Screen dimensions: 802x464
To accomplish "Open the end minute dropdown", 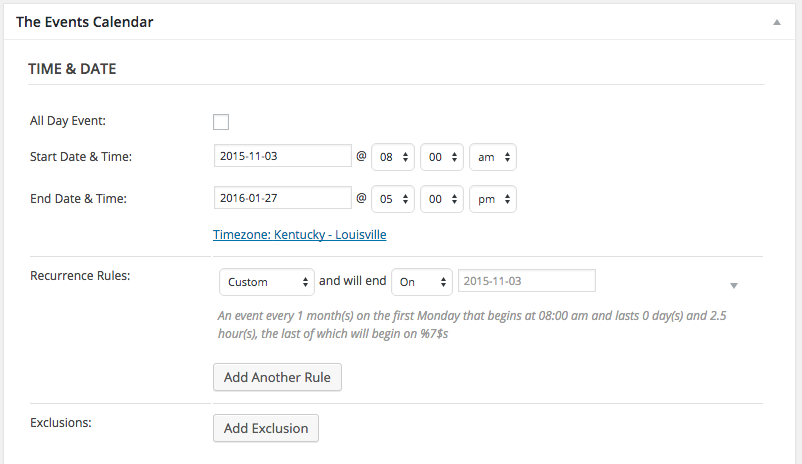I will coord(441,199).
